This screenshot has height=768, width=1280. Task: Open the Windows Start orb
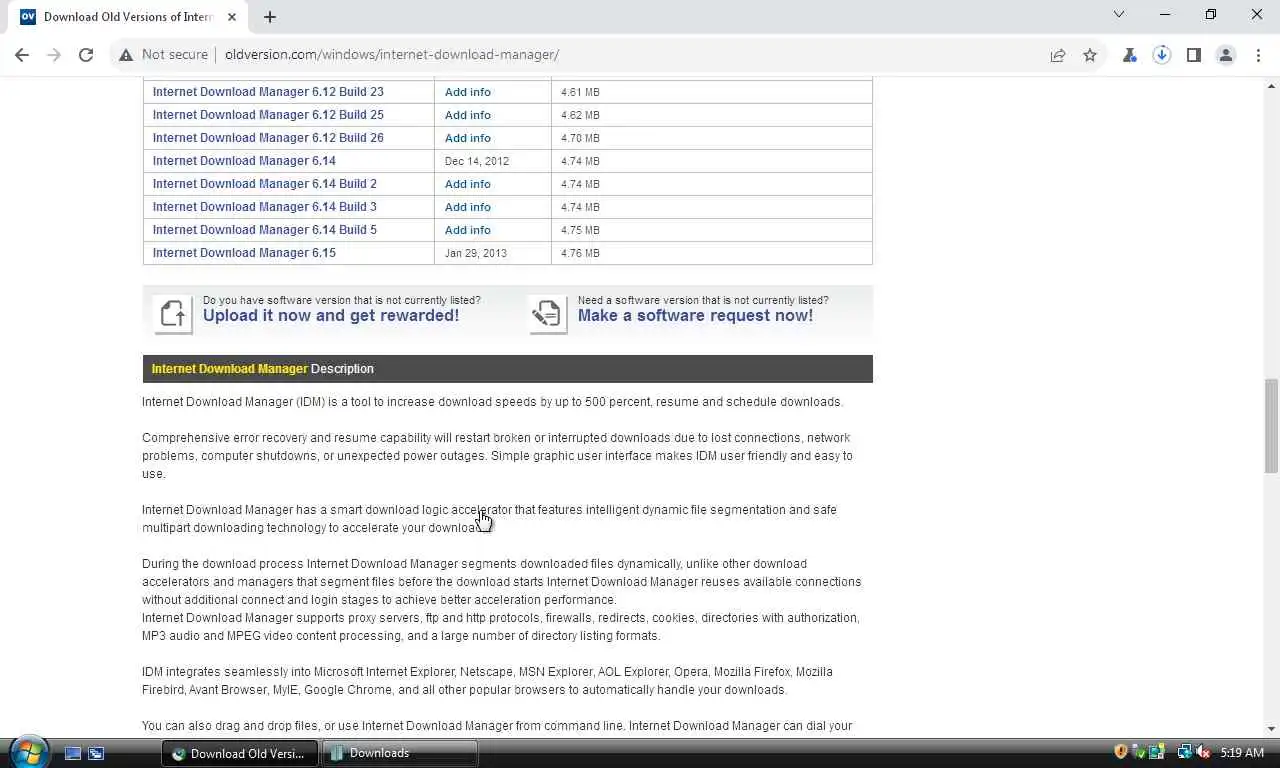[29, 752]
